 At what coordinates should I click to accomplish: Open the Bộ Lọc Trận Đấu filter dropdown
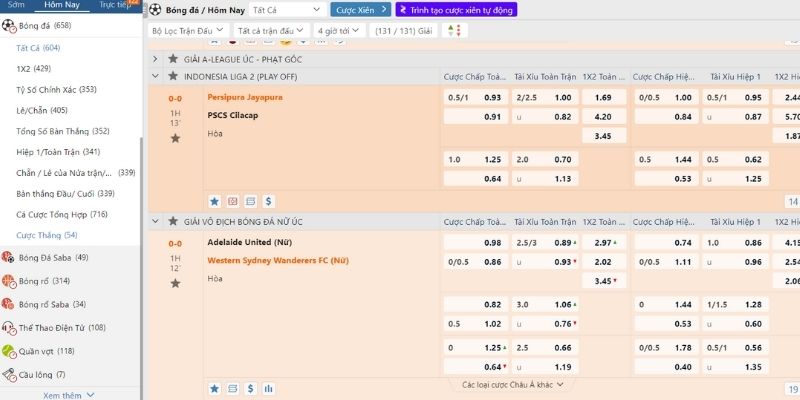[x=188, y=31]
